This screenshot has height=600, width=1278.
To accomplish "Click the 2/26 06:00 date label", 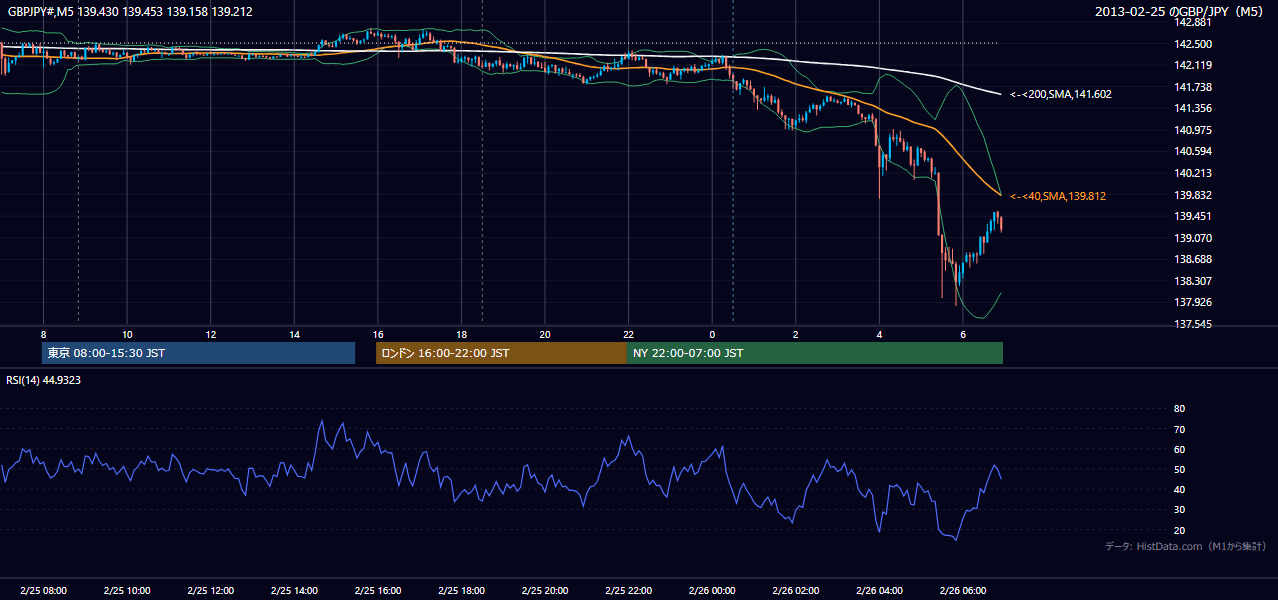I will click(x=962, y=590).
